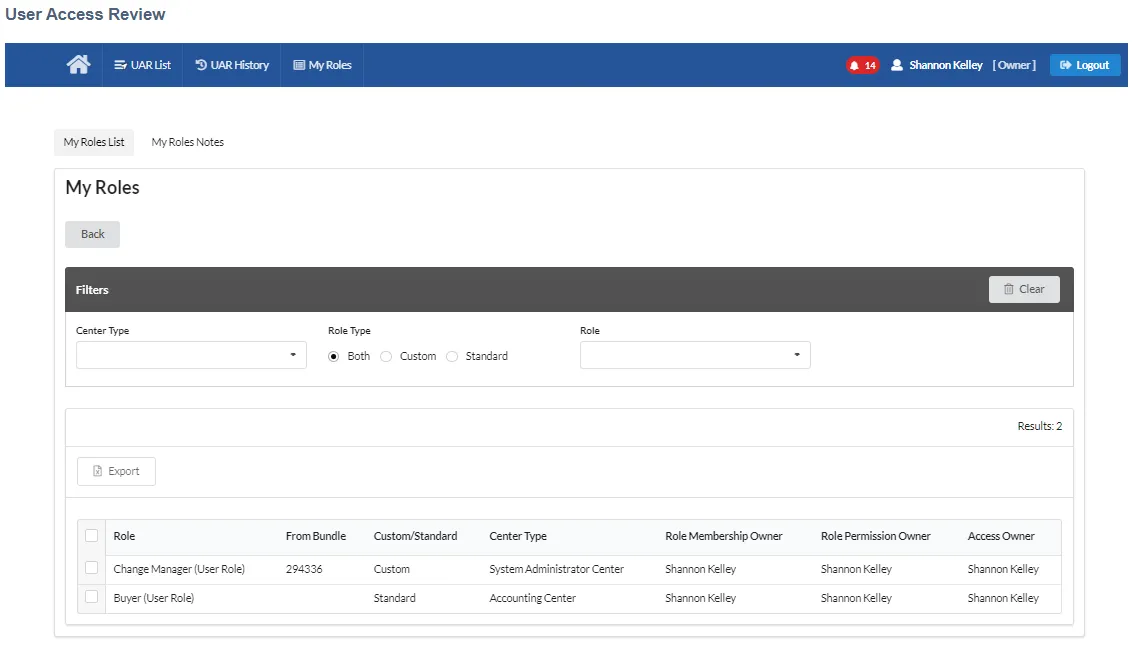Click the Role Membership Owner column header

click(x=724, y=536)
